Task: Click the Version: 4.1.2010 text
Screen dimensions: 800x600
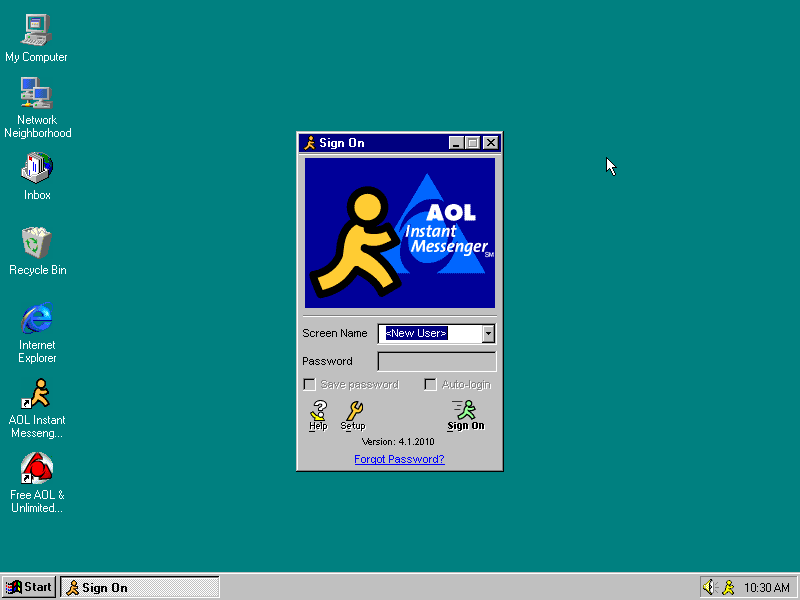Action: (398, 442)
